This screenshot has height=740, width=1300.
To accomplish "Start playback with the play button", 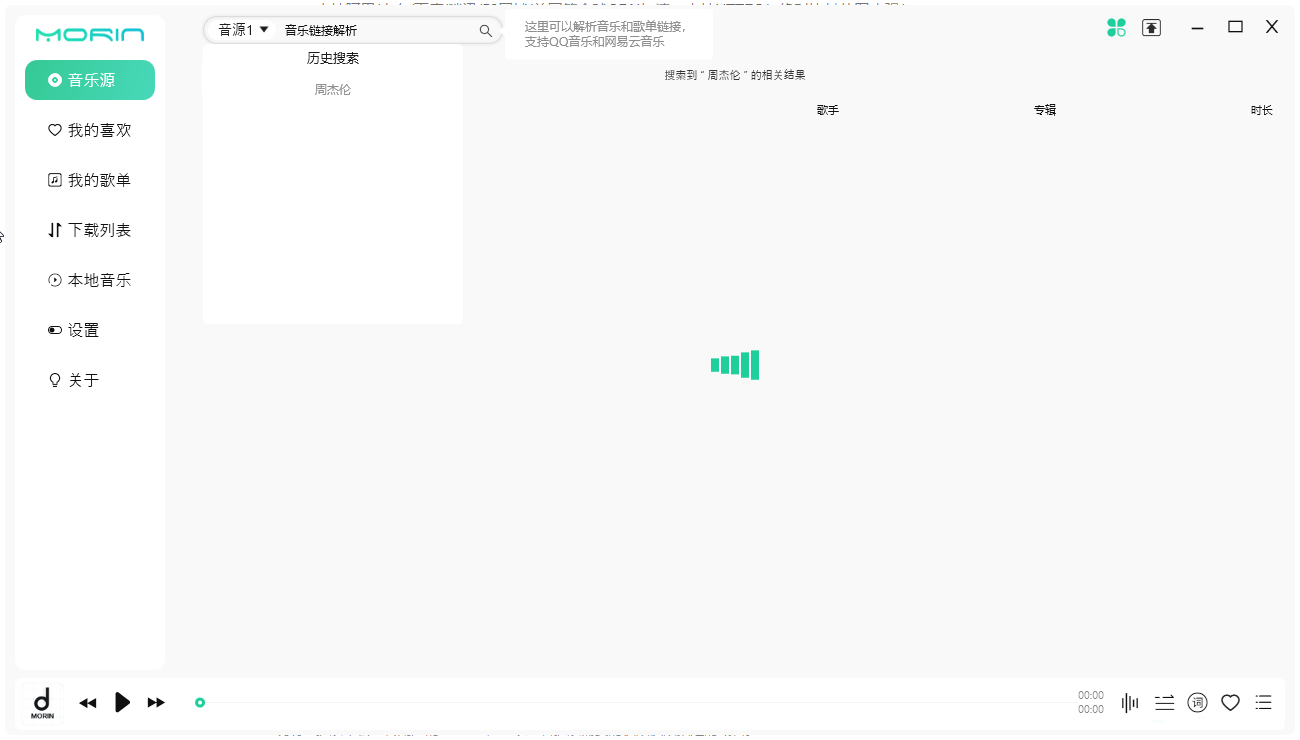I will tap(122, 702).
